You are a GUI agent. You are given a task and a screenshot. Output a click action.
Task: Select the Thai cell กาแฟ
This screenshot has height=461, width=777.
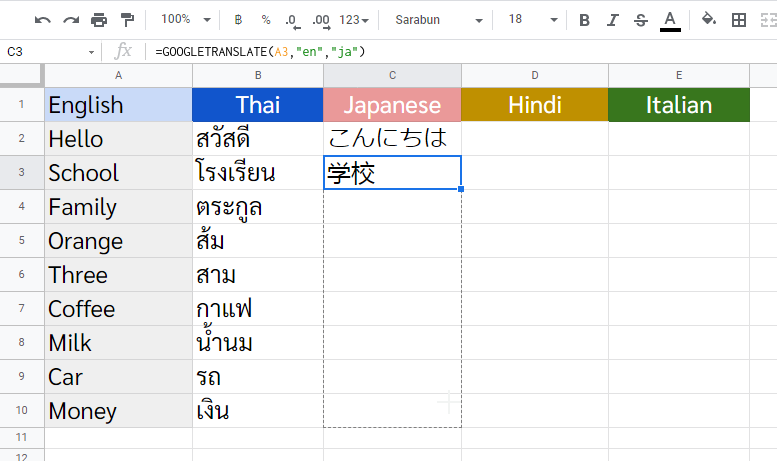[258, 308]
